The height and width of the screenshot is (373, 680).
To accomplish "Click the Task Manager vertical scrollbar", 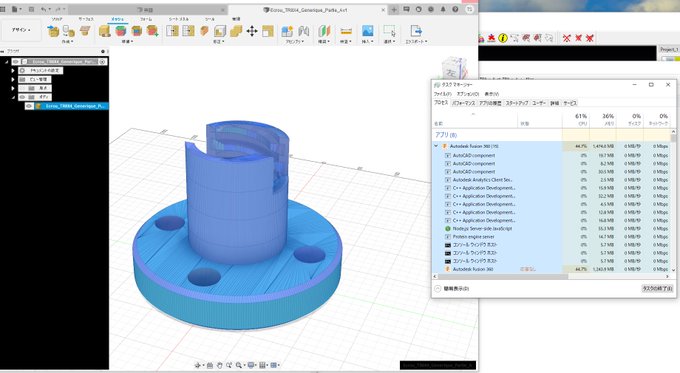I will tap(673, 200).
